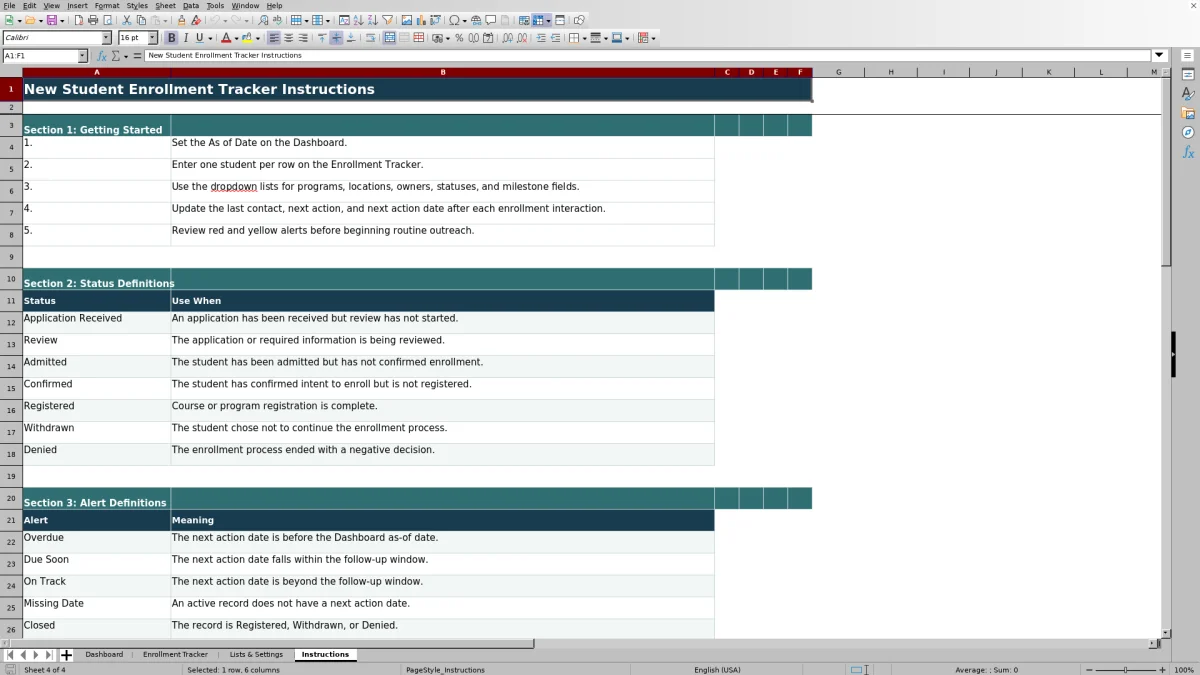Open the sidebar Gallery panel icon
The height and width of the screenshot is (675, 1200).
(x=1188, y=113)
